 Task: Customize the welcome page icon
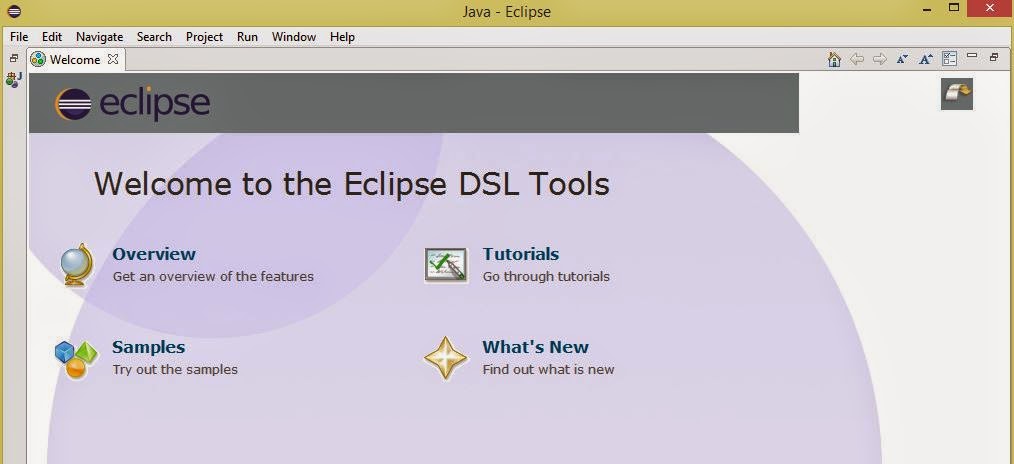tap(949, 59)
